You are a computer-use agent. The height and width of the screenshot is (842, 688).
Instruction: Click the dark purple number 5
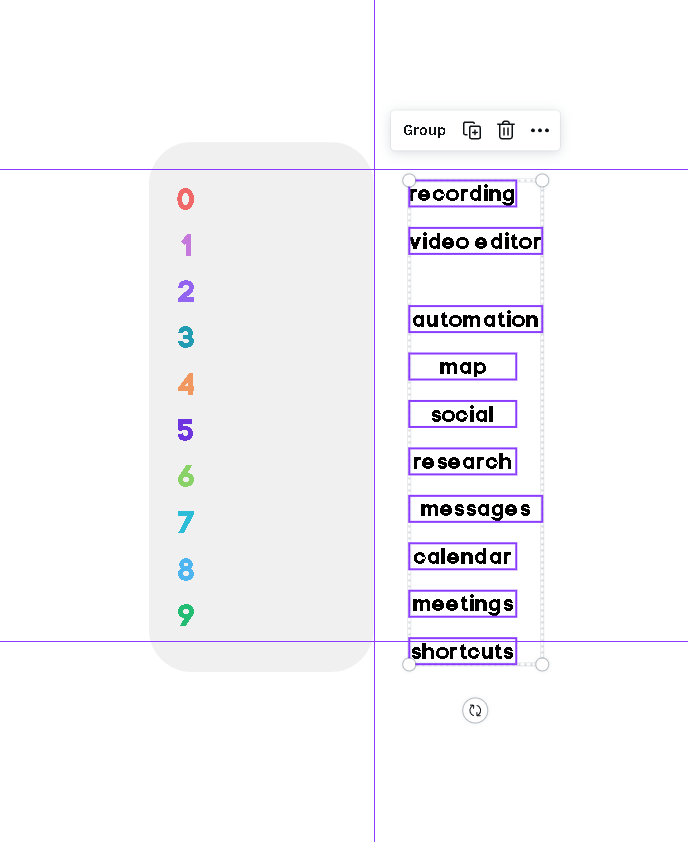coord(185,430)
